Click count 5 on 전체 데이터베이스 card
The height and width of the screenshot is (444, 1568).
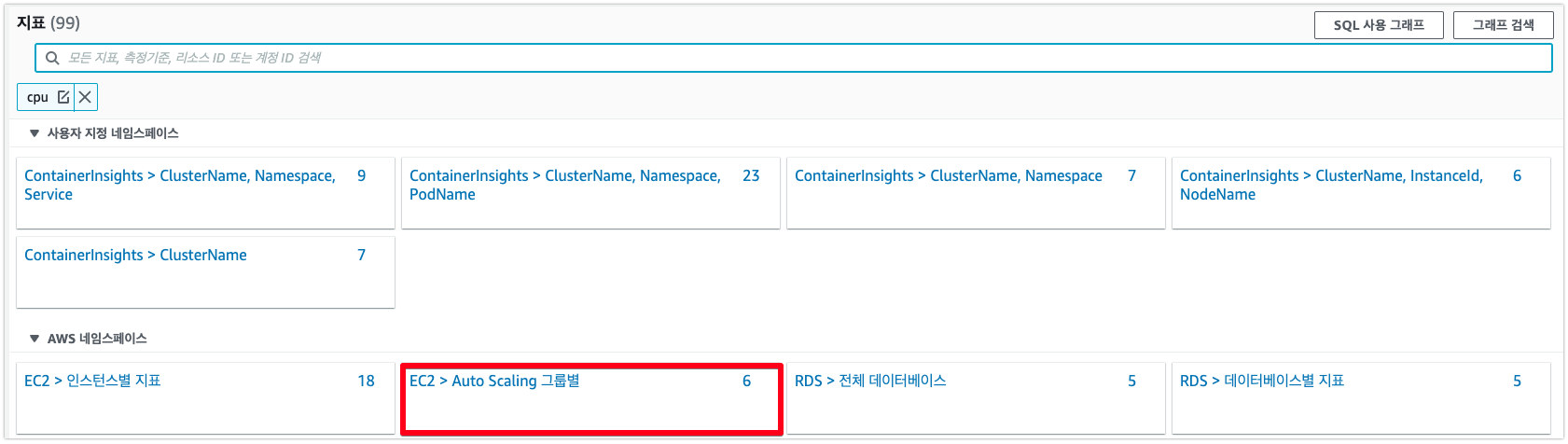pyautogui.click(x=1131, y=381)
